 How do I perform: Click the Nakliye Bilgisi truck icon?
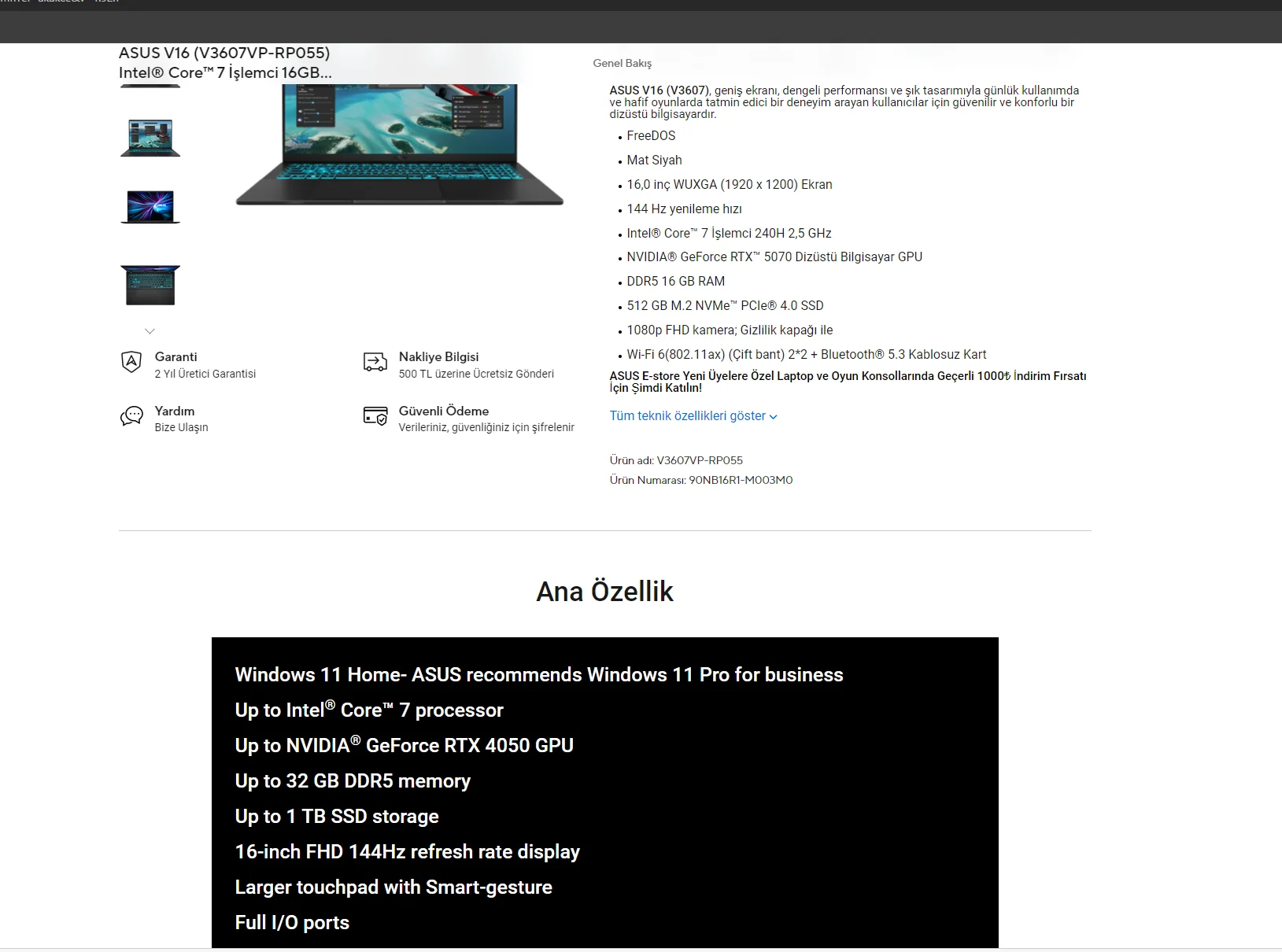[375, 362]
